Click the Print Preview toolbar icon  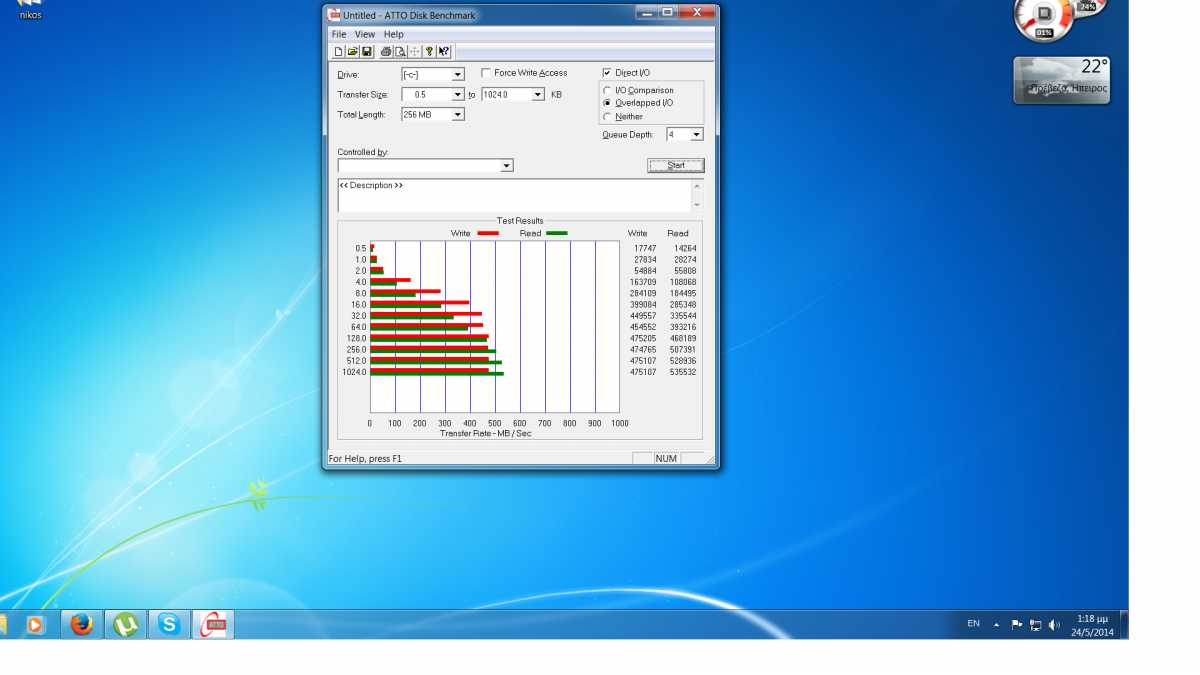pyautogui.click(x=400, y=51)
